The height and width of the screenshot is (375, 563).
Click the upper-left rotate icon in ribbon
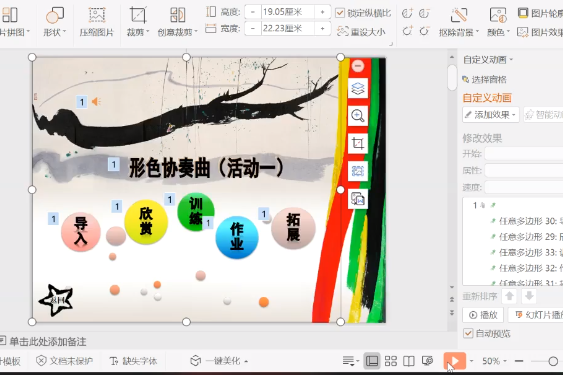pyautogui.click(x=407, y=13)
